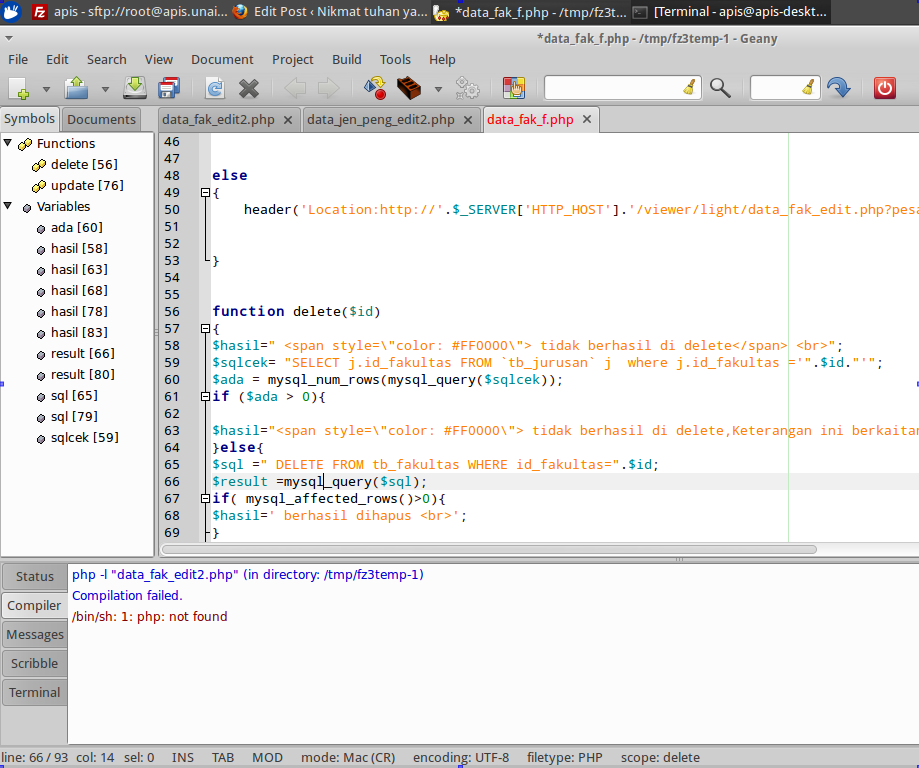The image size is (919, 768).
Task: Switch to data_jen_peng_edit2.php tab
Action: (380, 119)
